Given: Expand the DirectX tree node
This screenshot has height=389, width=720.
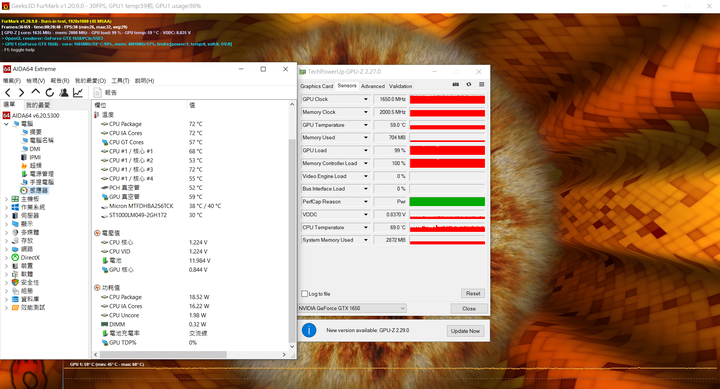Looking at the screenshot, I should coord(6,258).
